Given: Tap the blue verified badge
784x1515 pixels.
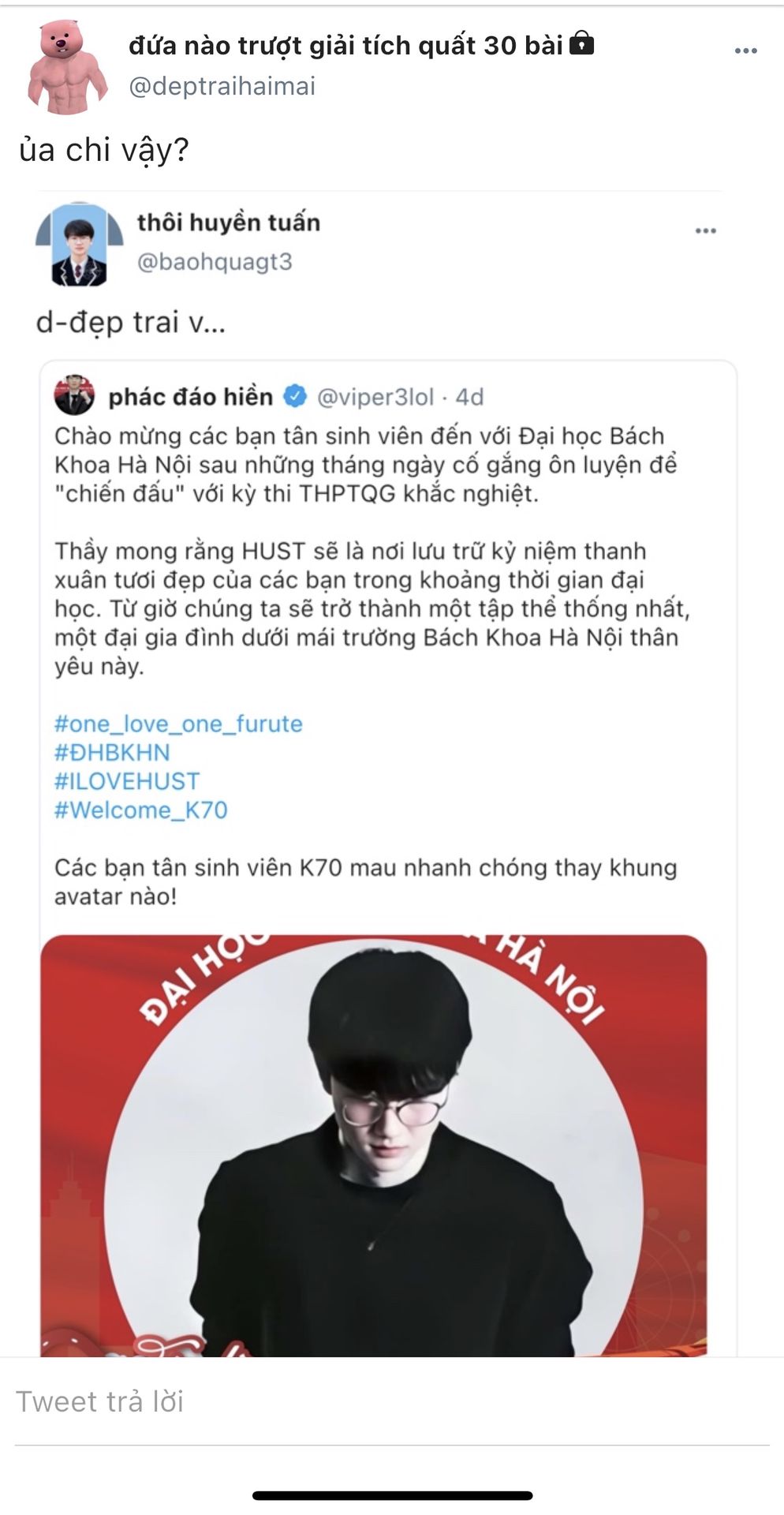Looking at the screenshot, I should tap(295, 396).
